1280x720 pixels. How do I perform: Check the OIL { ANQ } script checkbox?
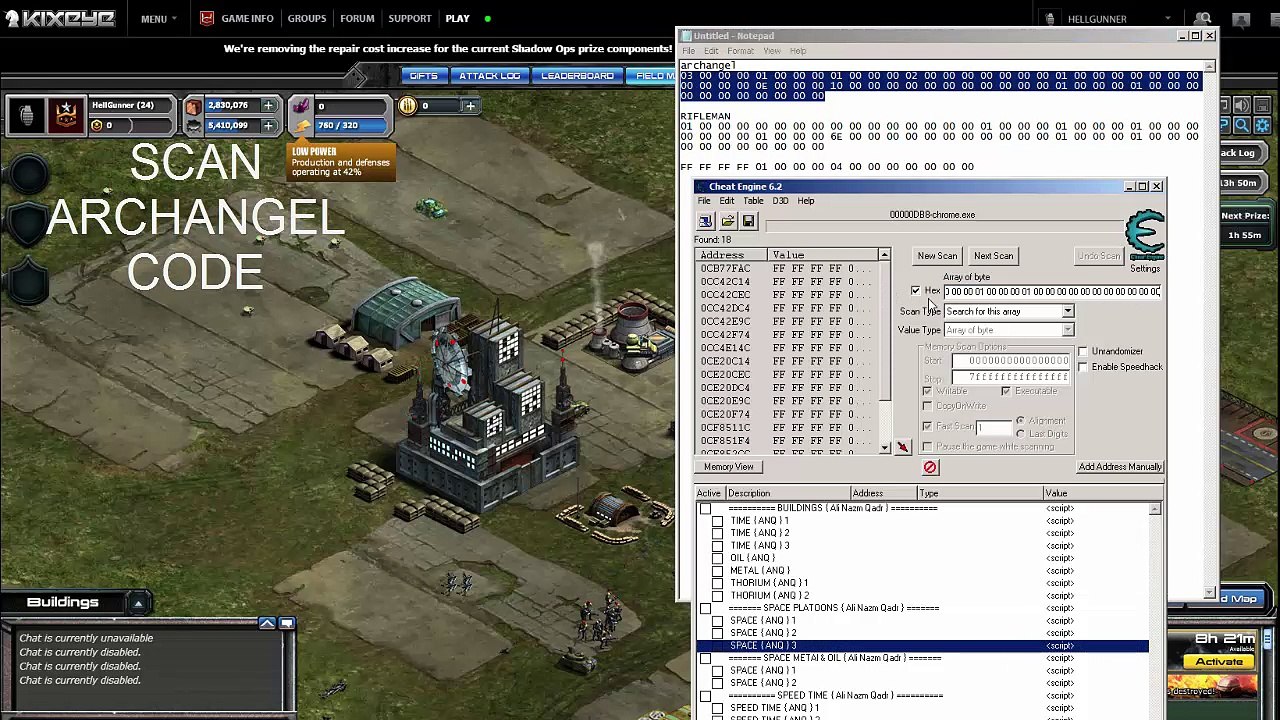point(717,558)
